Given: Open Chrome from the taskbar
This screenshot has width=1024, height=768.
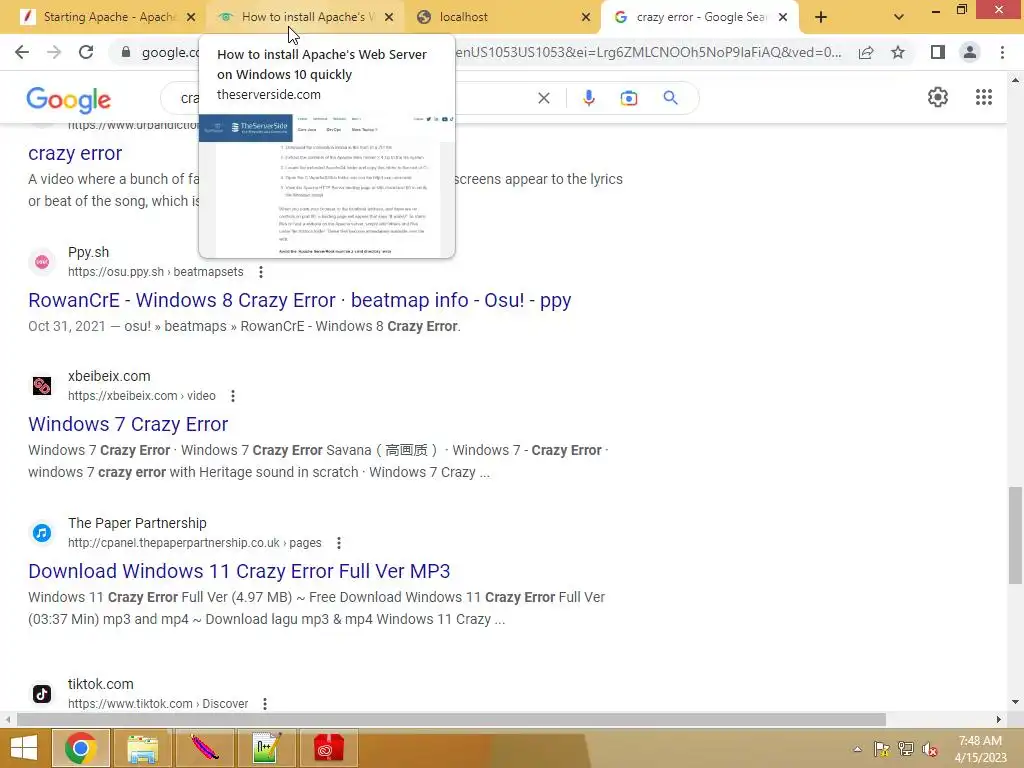Looking at the screenshot, I should coord(80,748).
